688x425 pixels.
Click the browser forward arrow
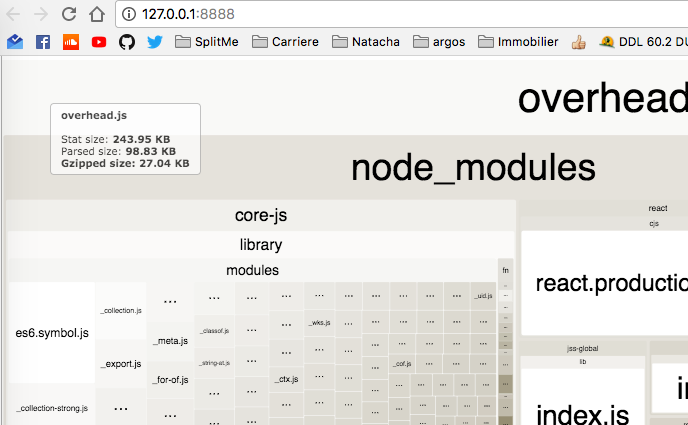tap(41, 14)
